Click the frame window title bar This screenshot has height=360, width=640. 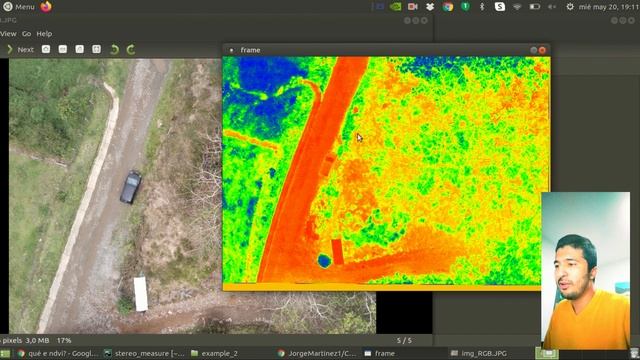click(x=386, y=50)
